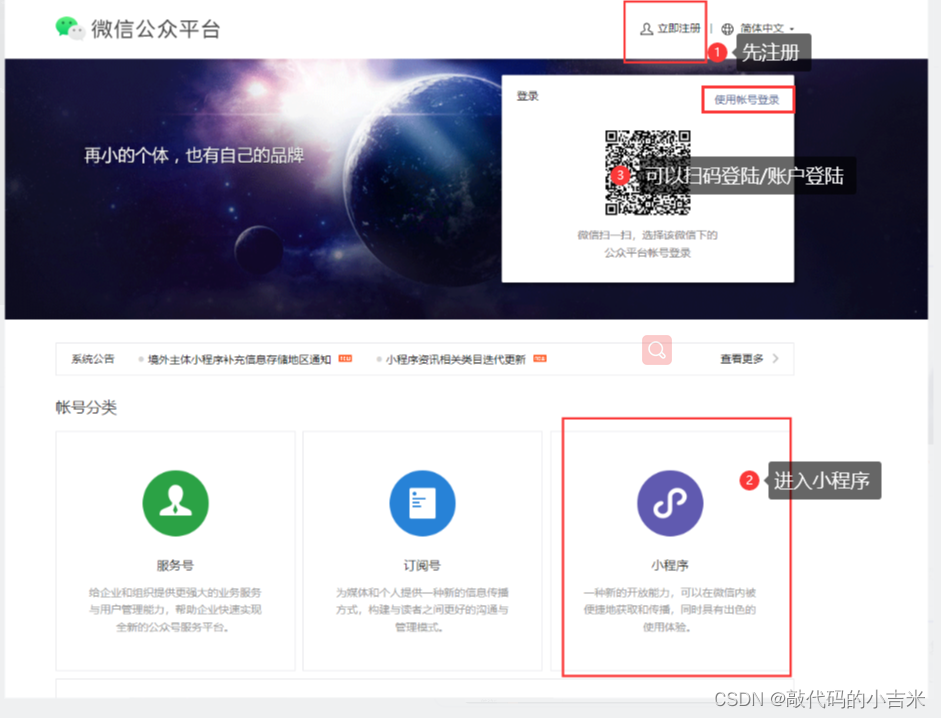The width and height of the screenshot is (941, 718).
Task: Click 查看更多 to view more notices
Action: [x=742, y=358]
